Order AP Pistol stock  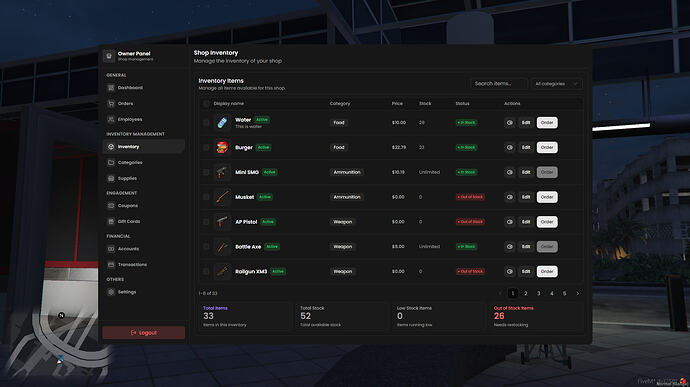547,221
